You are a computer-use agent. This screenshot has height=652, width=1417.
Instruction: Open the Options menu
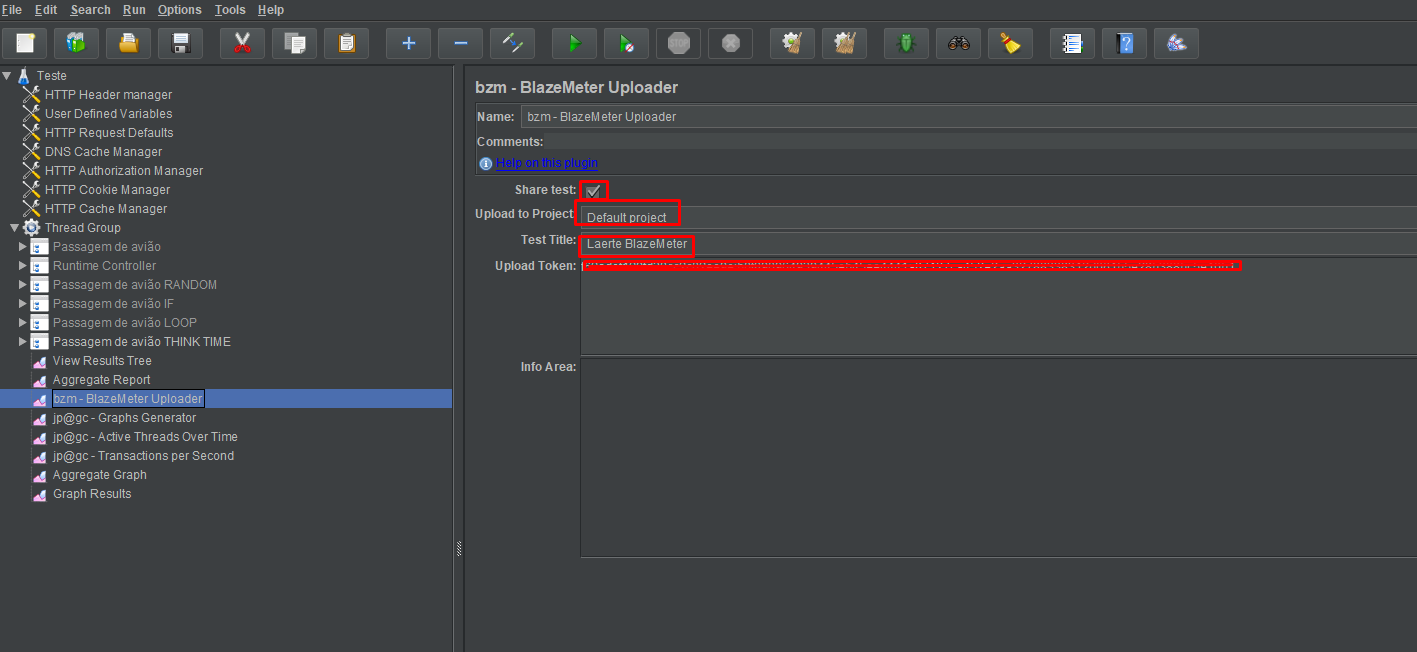click(180, 9)
